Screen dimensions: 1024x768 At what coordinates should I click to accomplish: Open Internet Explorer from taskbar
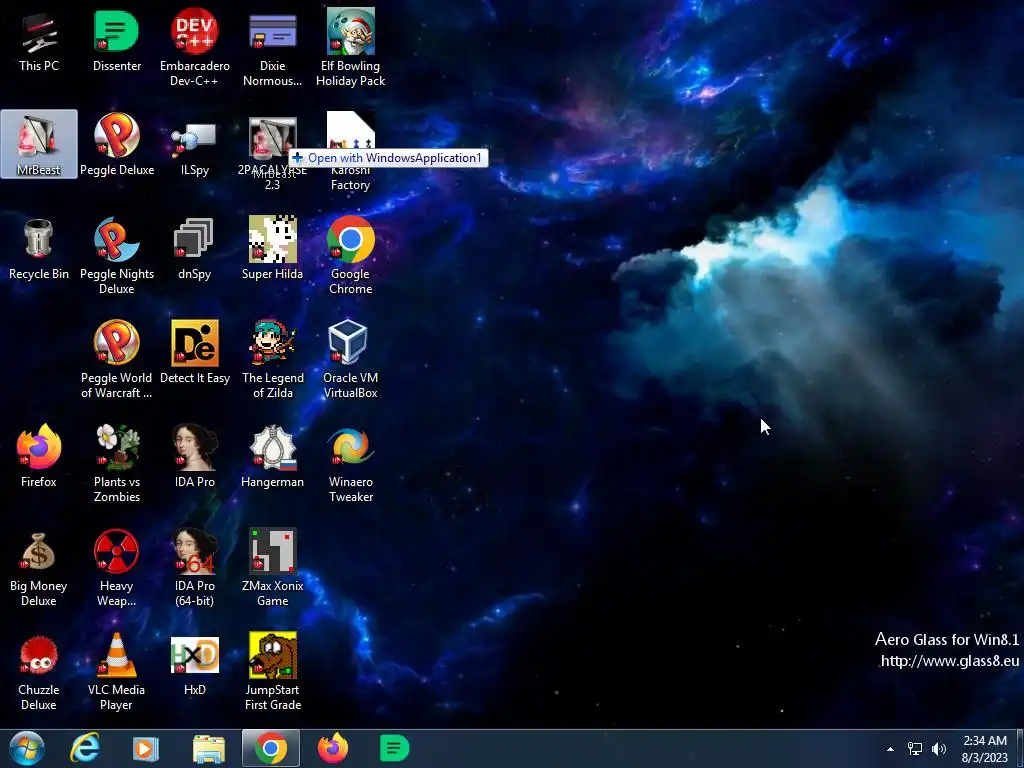coord(85,748)
